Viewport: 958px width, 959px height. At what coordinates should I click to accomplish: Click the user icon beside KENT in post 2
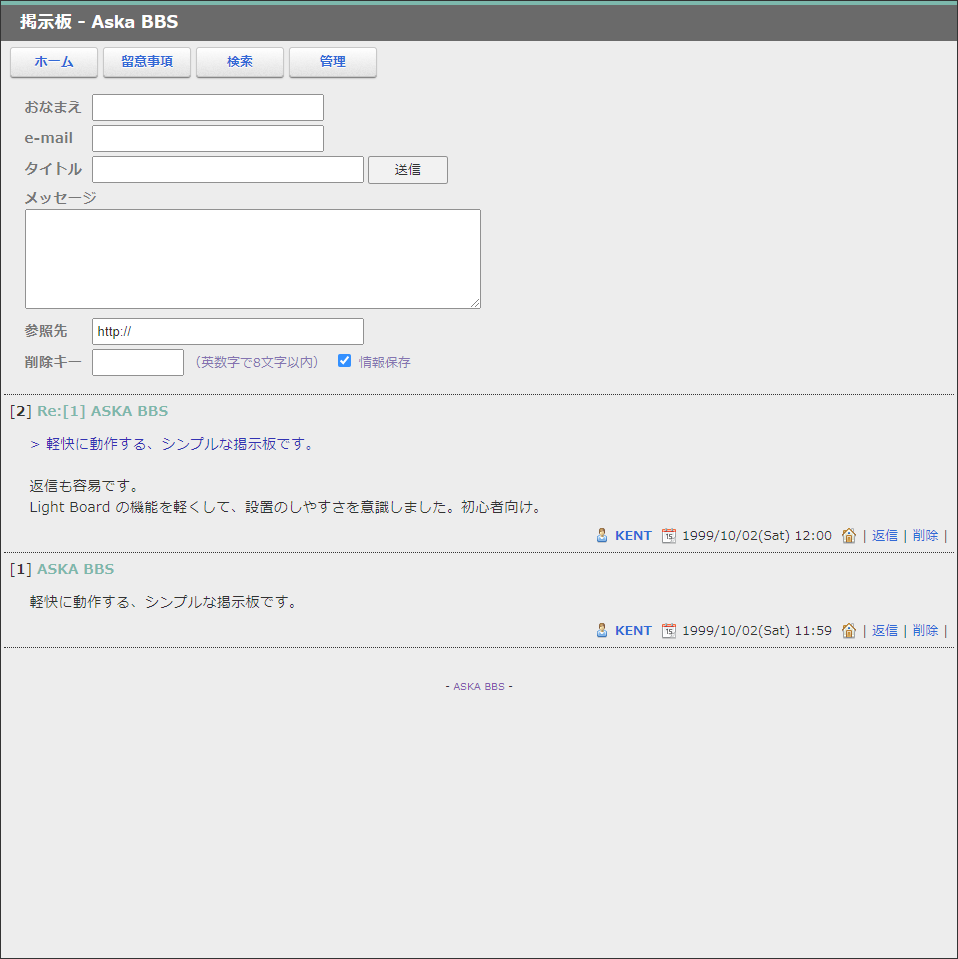tap(602, 535)
